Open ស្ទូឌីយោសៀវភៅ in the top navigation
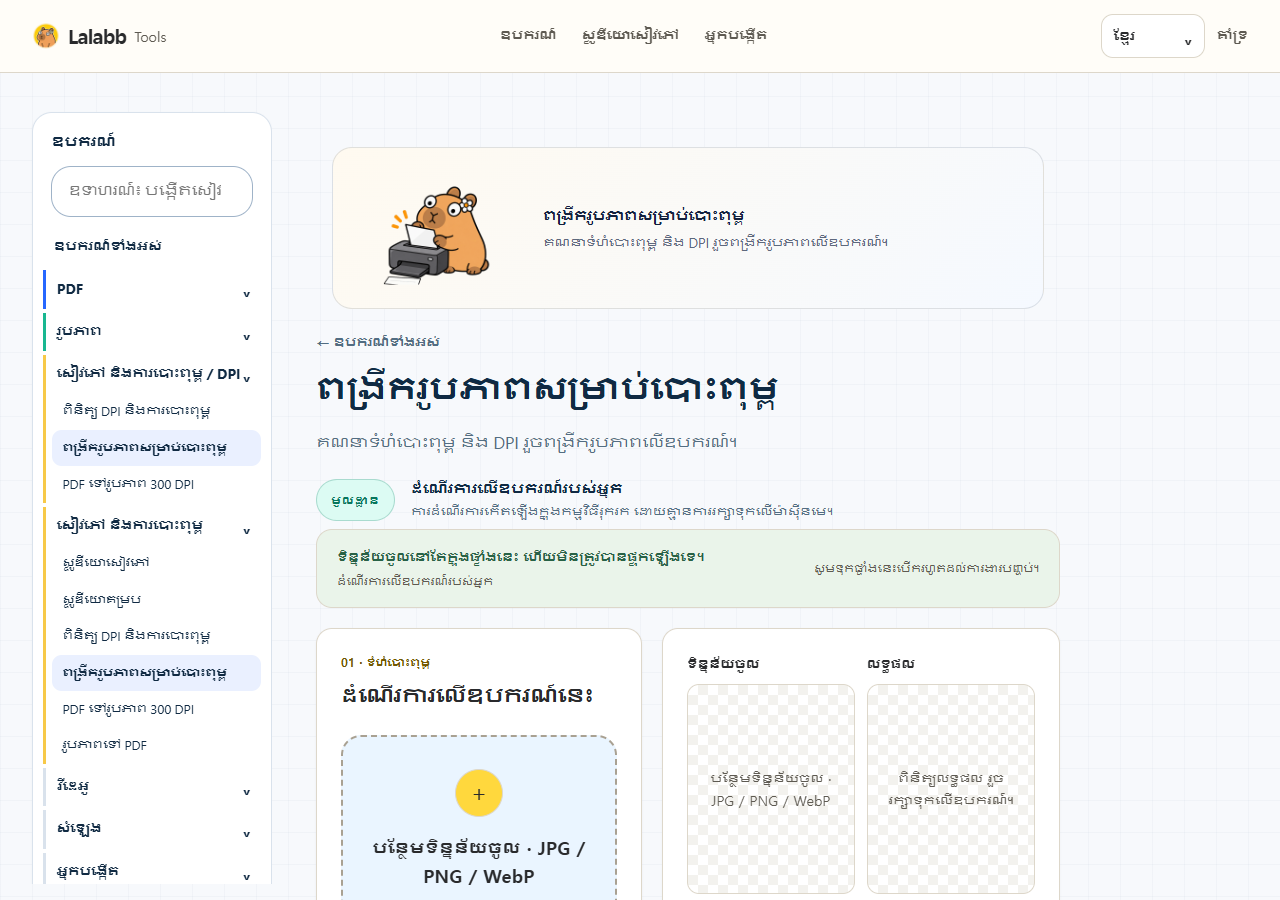The image size is (1280, 900). point(630,35)
